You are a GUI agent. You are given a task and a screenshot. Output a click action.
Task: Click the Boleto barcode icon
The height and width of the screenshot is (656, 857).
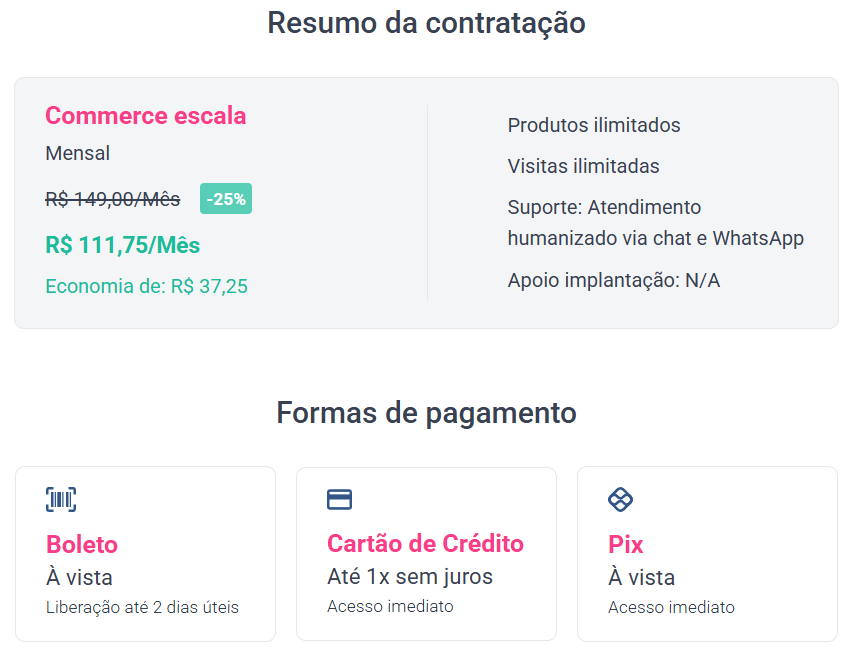tap(61, 500)
